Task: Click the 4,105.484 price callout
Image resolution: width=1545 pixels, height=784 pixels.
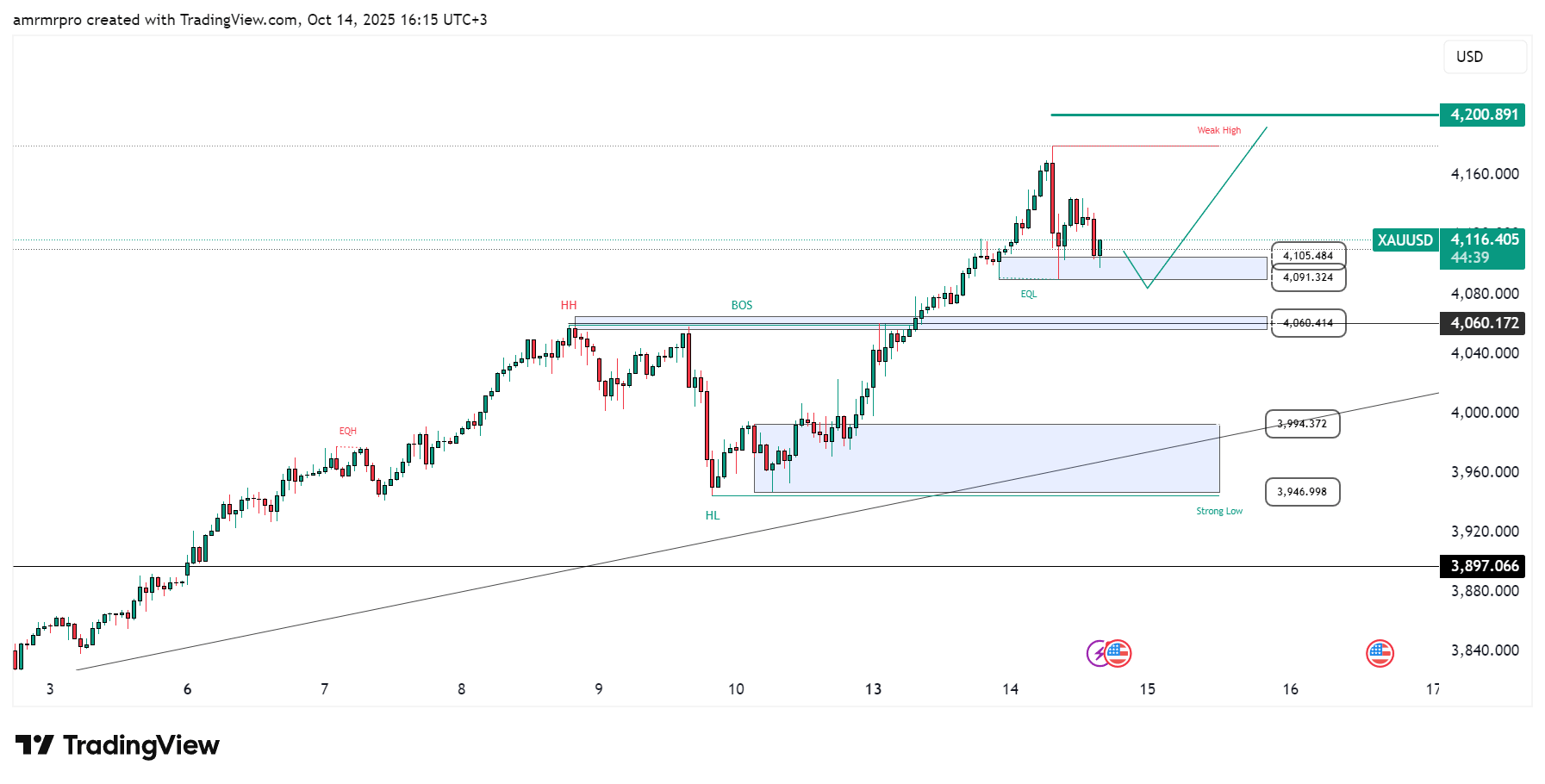Action: pos(1307,256)
